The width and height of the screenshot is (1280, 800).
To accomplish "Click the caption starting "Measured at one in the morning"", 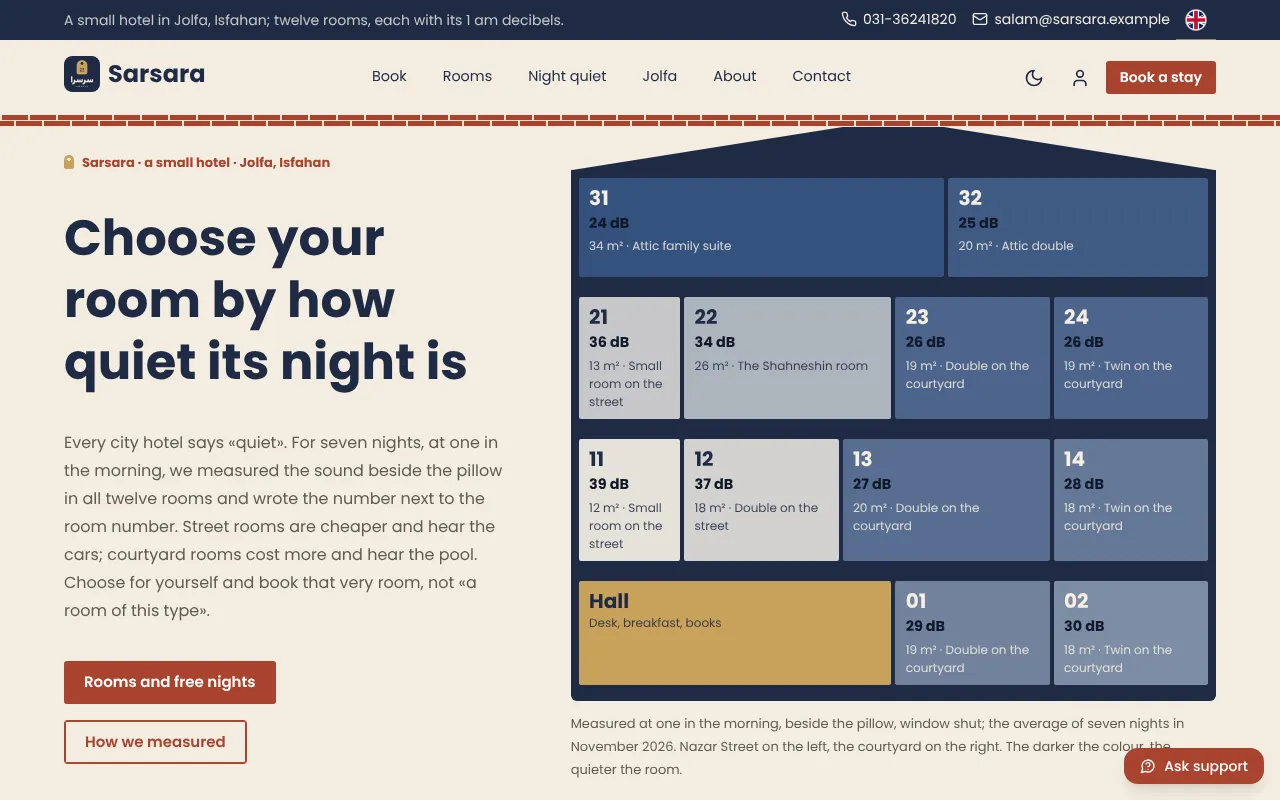I will click(877, 746).
